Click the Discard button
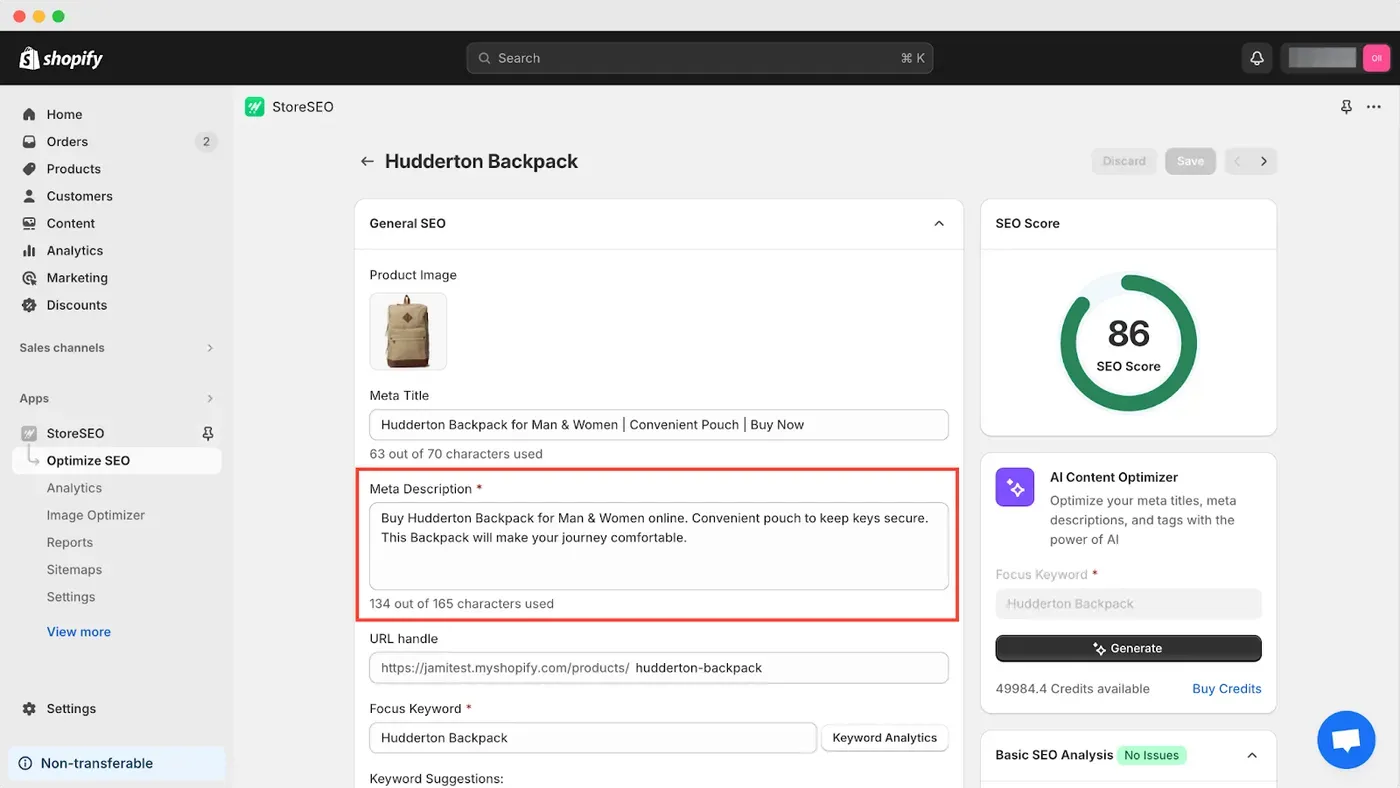The image size is (1400, 788). coord(1124,161)
